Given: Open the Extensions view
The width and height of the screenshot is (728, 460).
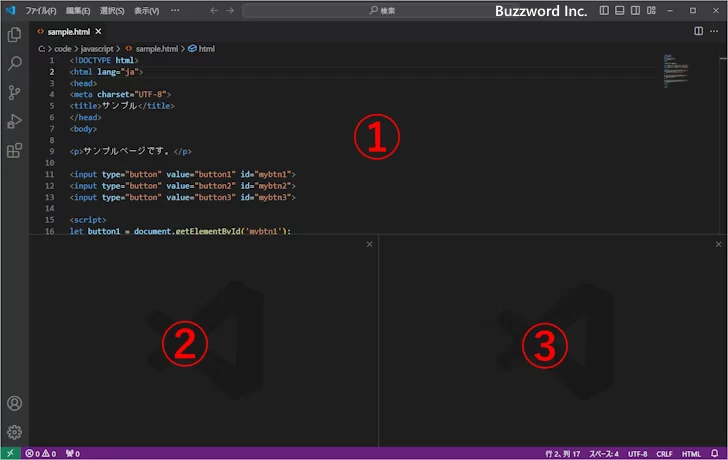Looking at the screenshot, I should click(14, 151).
